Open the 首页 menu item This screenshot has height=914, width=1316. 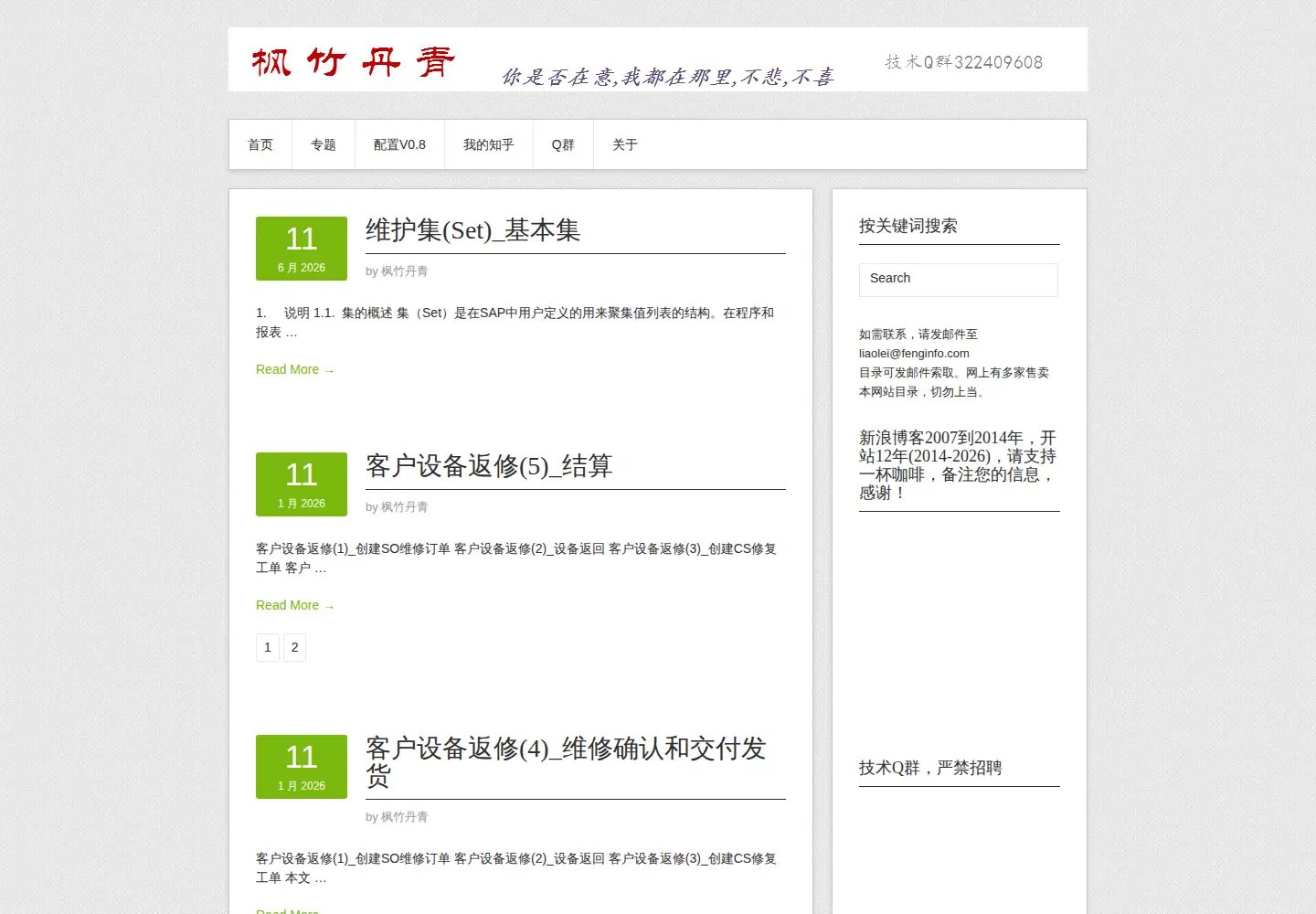(260, 144)
